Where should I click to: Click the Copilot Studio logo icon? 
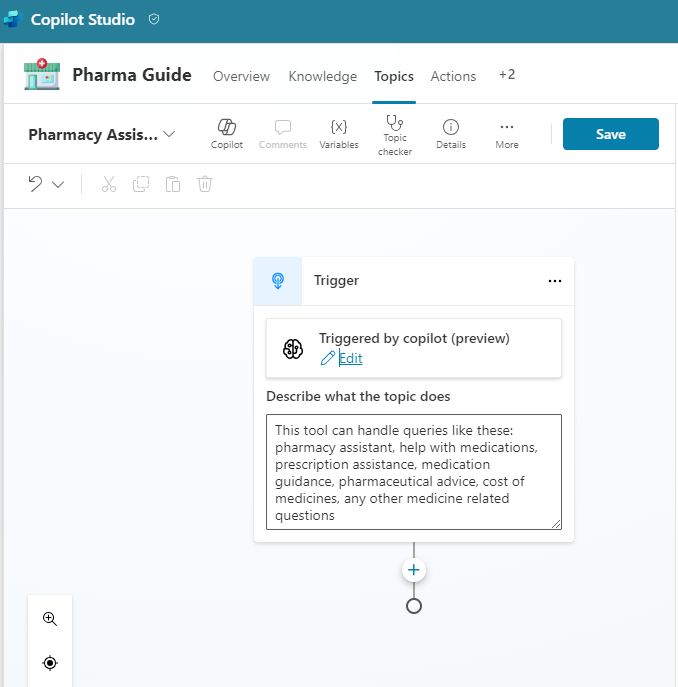[x=14, y=20]
